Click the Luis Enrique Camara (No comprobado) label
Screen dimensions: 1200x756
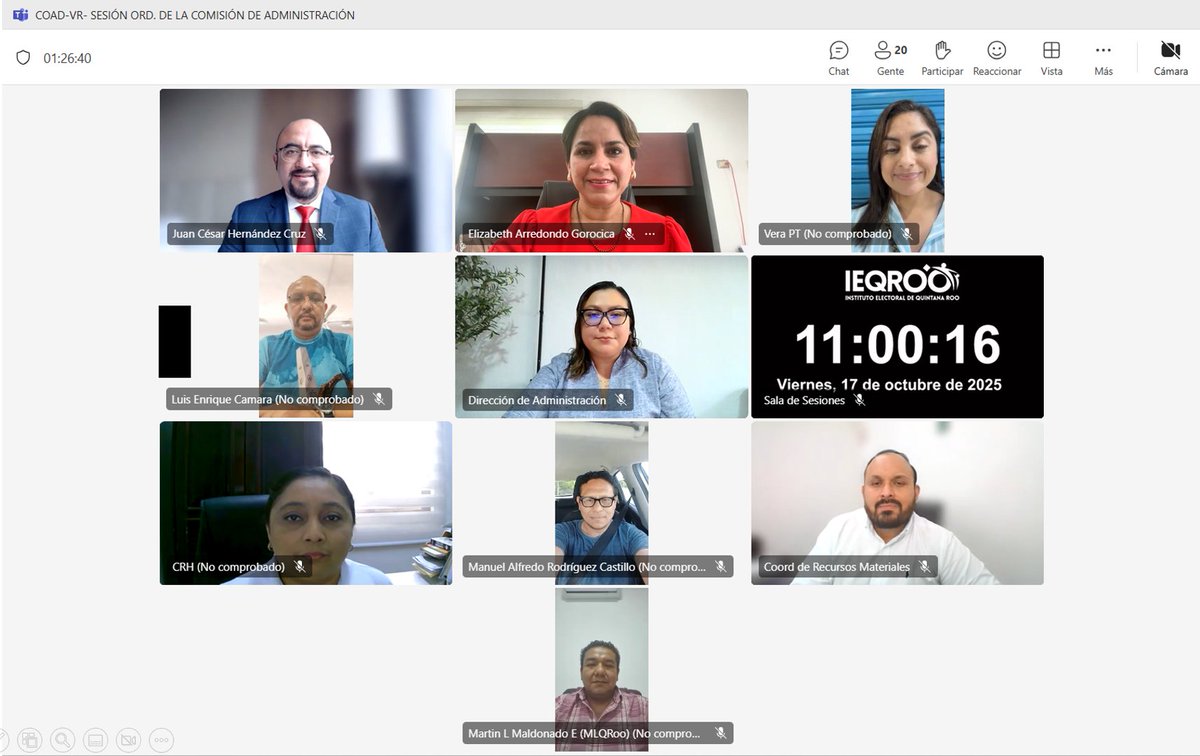(267, 399)
